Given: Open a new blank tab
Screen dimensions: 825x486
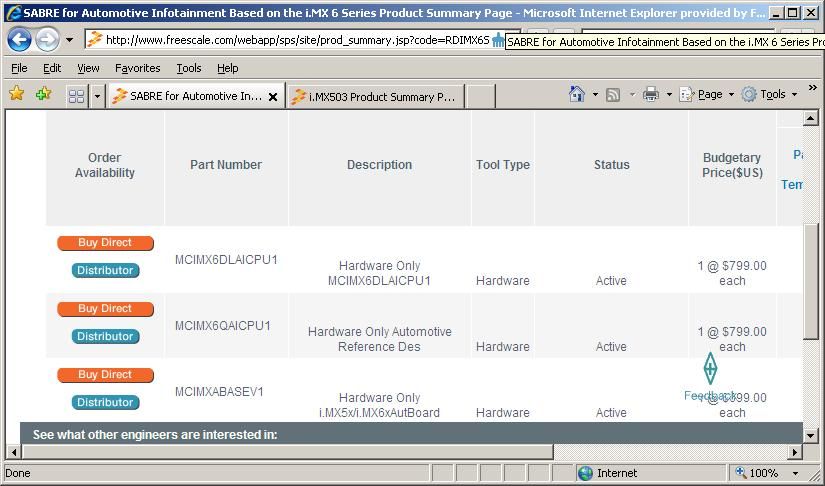Looking at the screenshot, I should coord(481,97).
